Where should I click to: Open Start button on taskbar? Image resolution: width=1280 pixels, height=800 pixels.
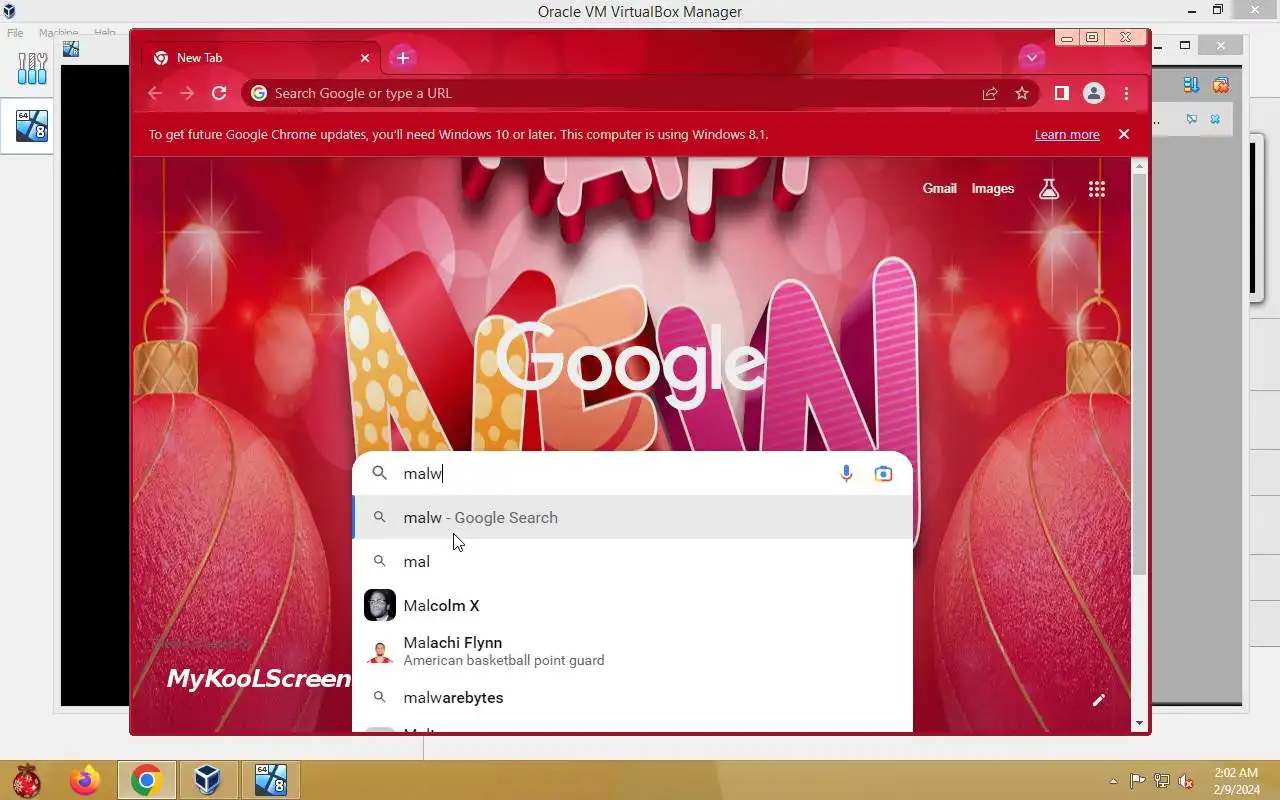tap(27, 780)
